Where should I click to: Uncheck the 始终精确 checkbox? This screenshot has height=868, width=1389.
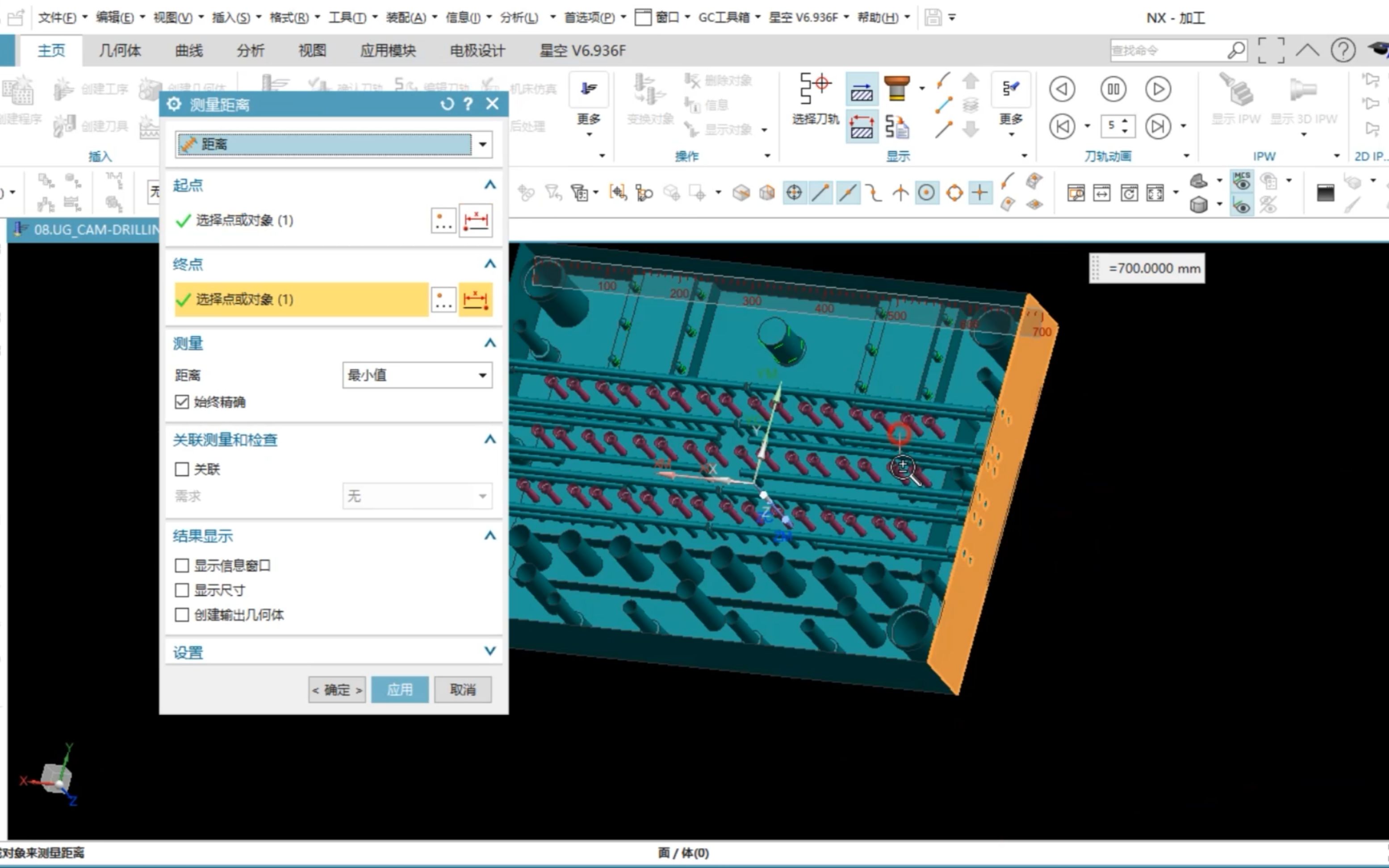pos(182,402)
